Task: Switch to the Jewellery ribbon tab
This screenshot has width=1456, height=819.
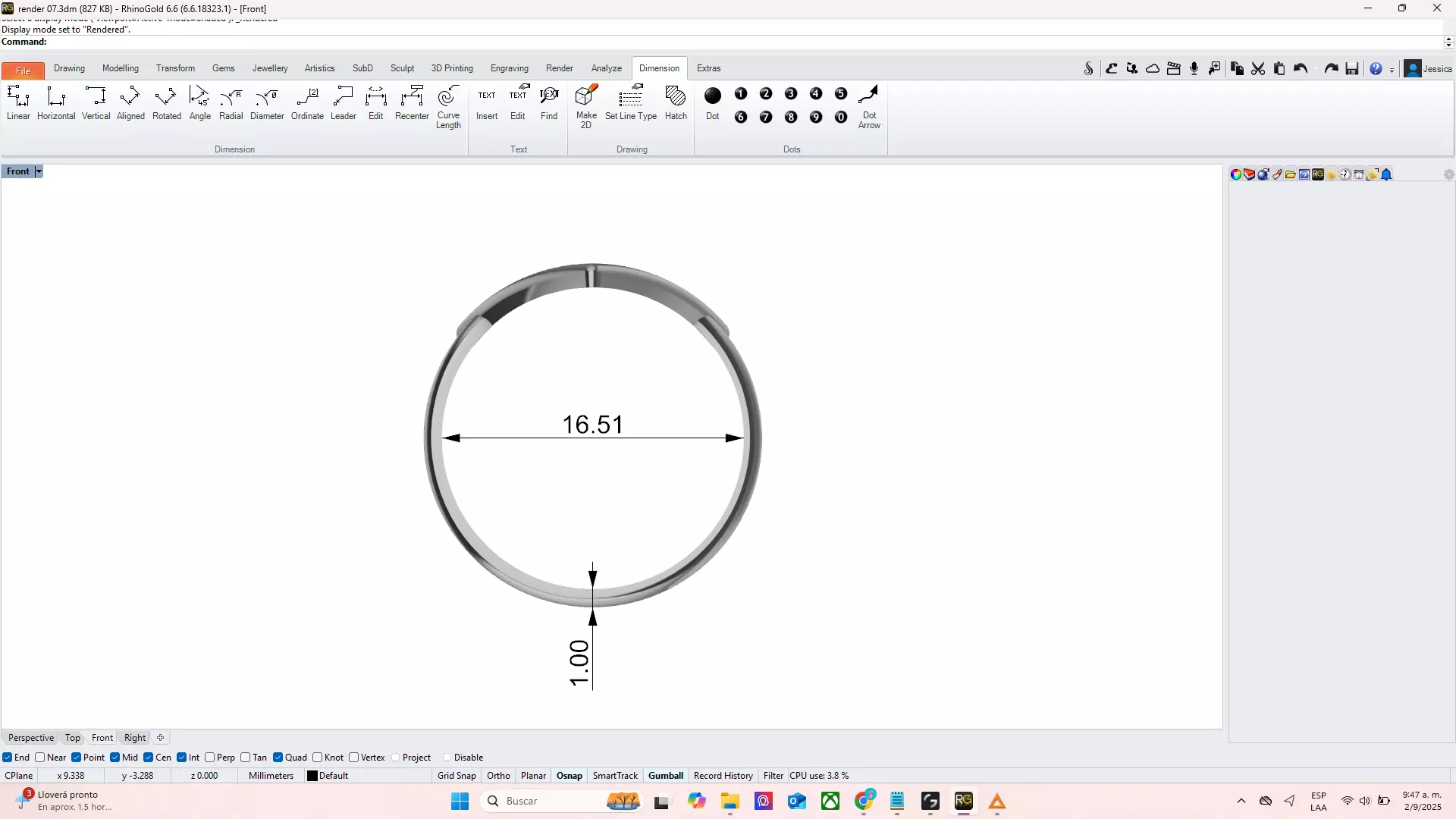Action: point(270,68)
